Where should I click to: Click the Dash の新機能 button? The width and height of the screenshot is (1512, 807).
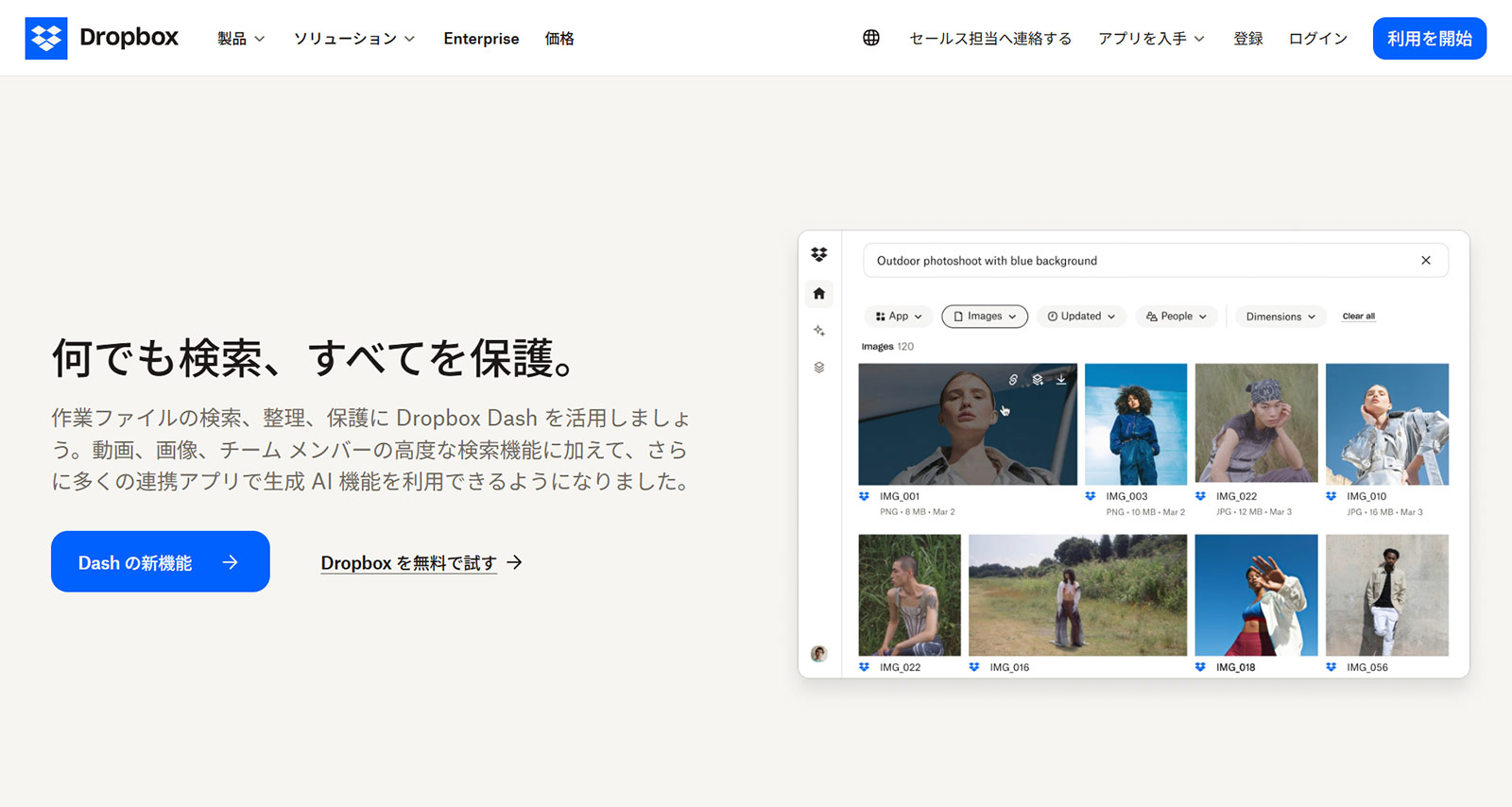[x=161, y=561]
